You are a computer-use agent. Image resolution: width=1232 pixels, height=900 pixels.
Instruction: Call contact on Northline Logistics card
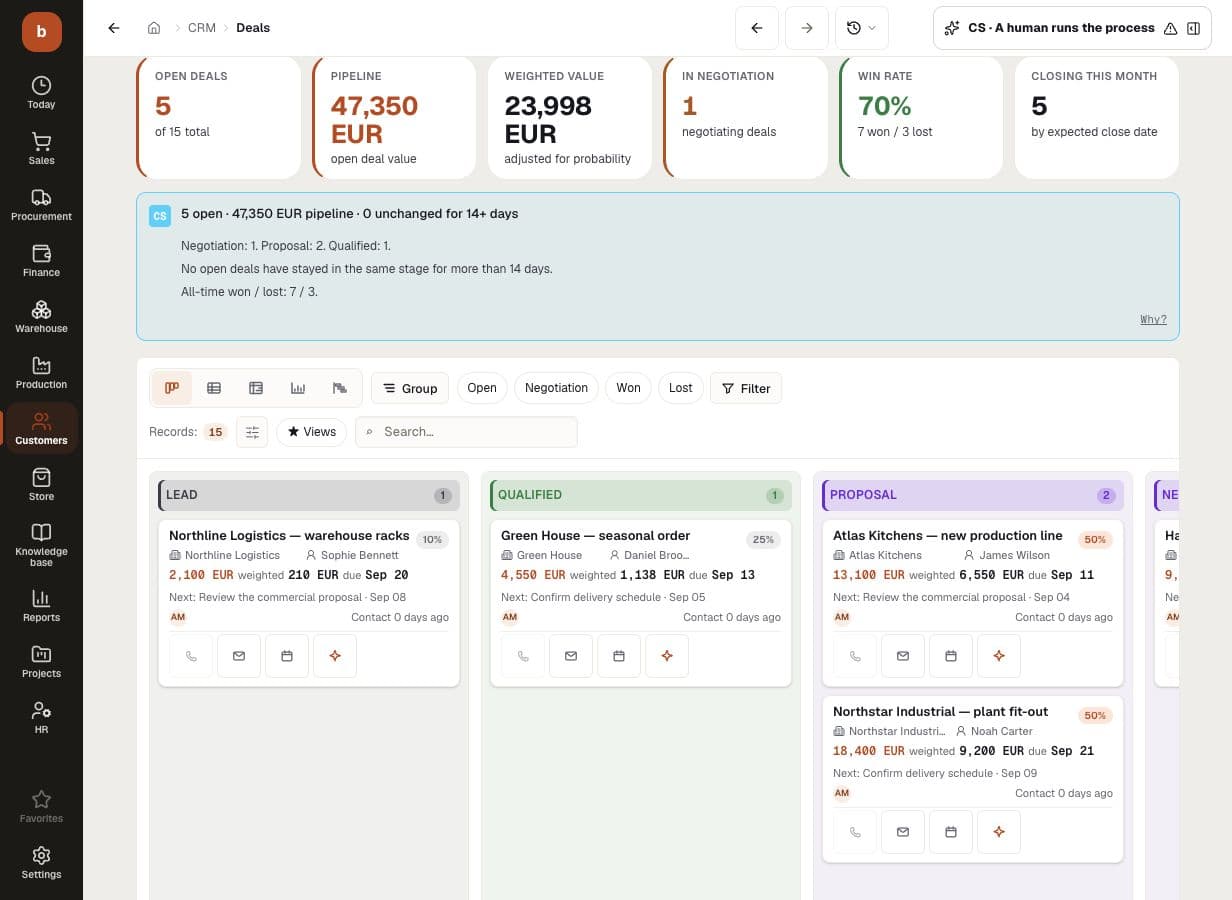coord(191,656)
